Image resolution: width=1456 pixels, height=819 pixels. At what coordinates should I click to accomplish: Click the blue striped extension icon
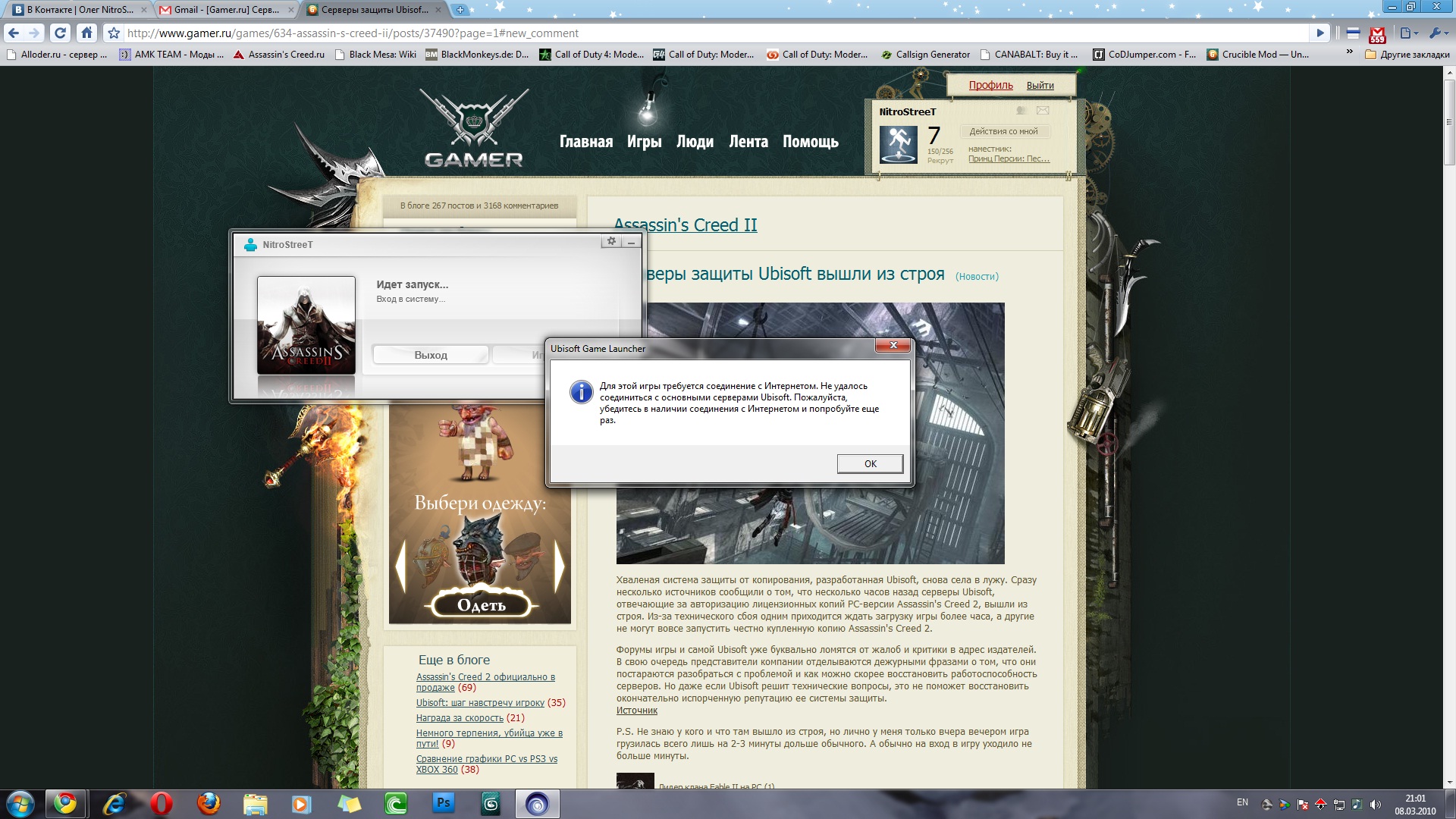click(1353, 33)
